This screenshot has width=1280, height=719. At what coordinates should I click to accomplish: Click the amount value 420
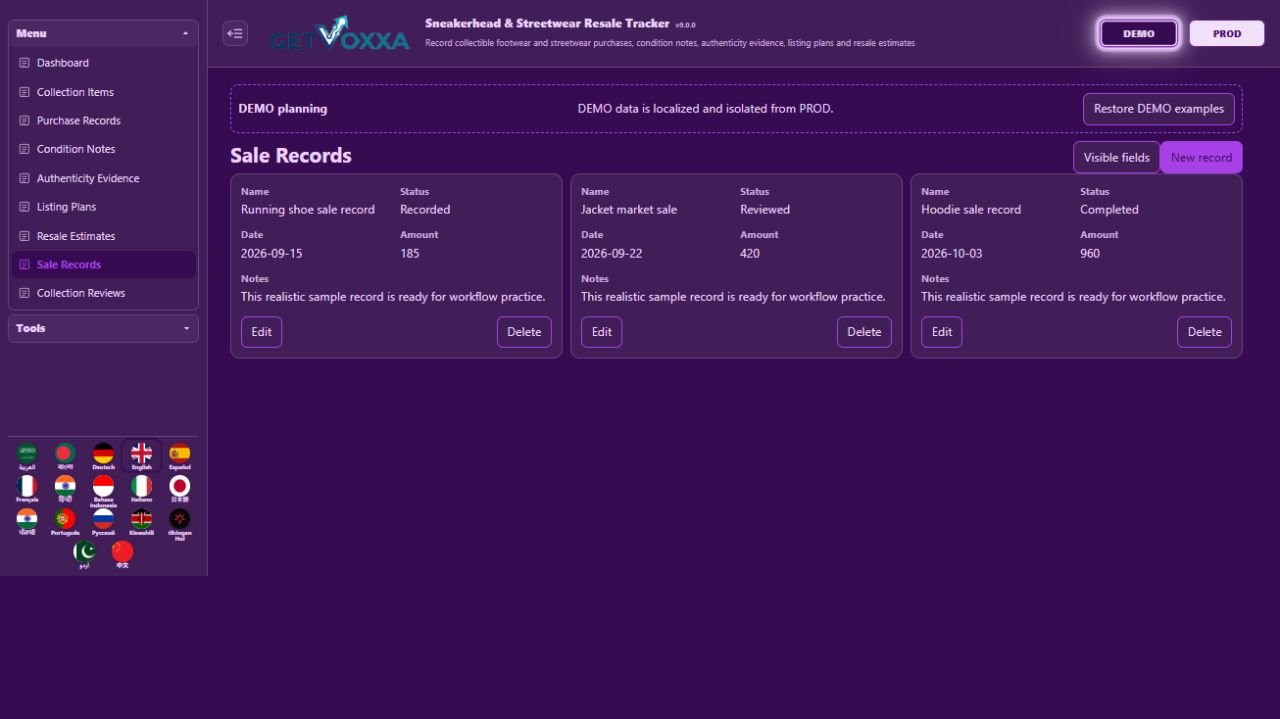click(750, 254)
